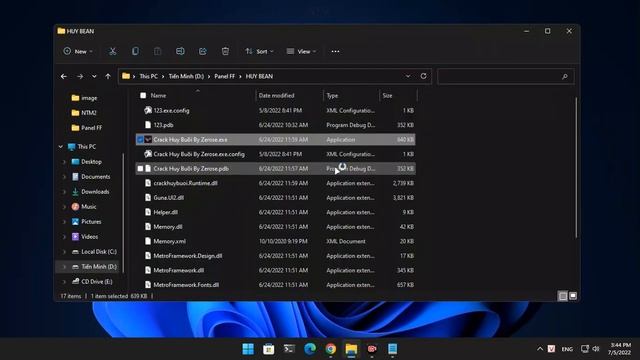Sort by Size column header
The image size is (640, 360).
click(x=387, y=96)
